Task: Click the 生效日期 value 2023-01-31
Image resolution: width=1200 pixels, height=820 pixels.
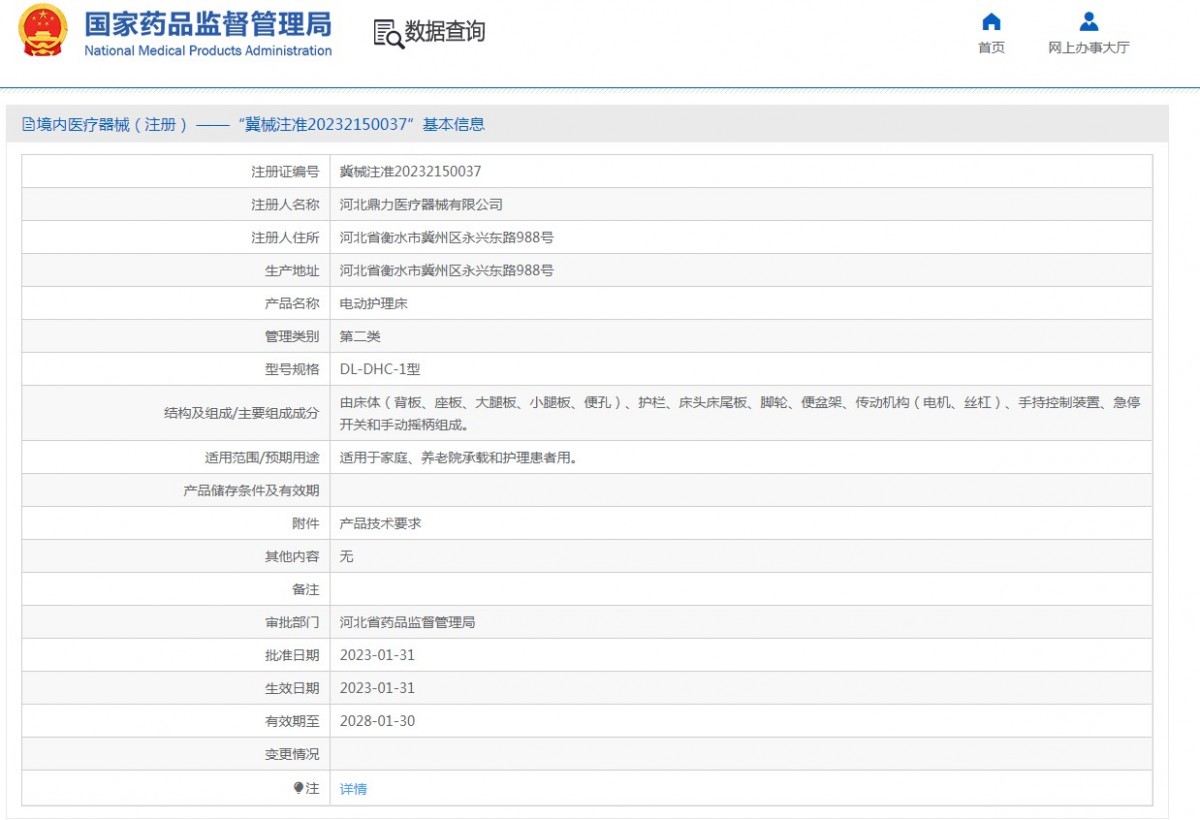Action: pos(377,688)
